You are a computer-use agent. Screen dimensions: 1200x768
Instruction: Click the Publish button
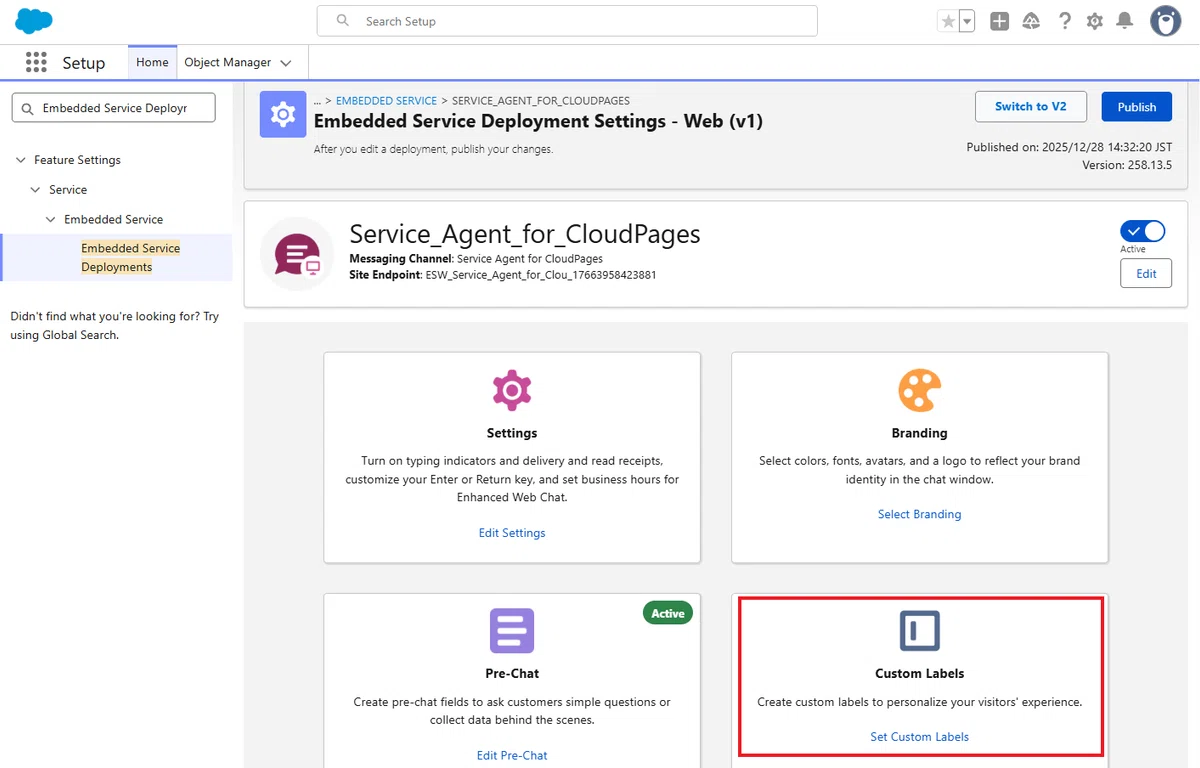pos(1137,107)
